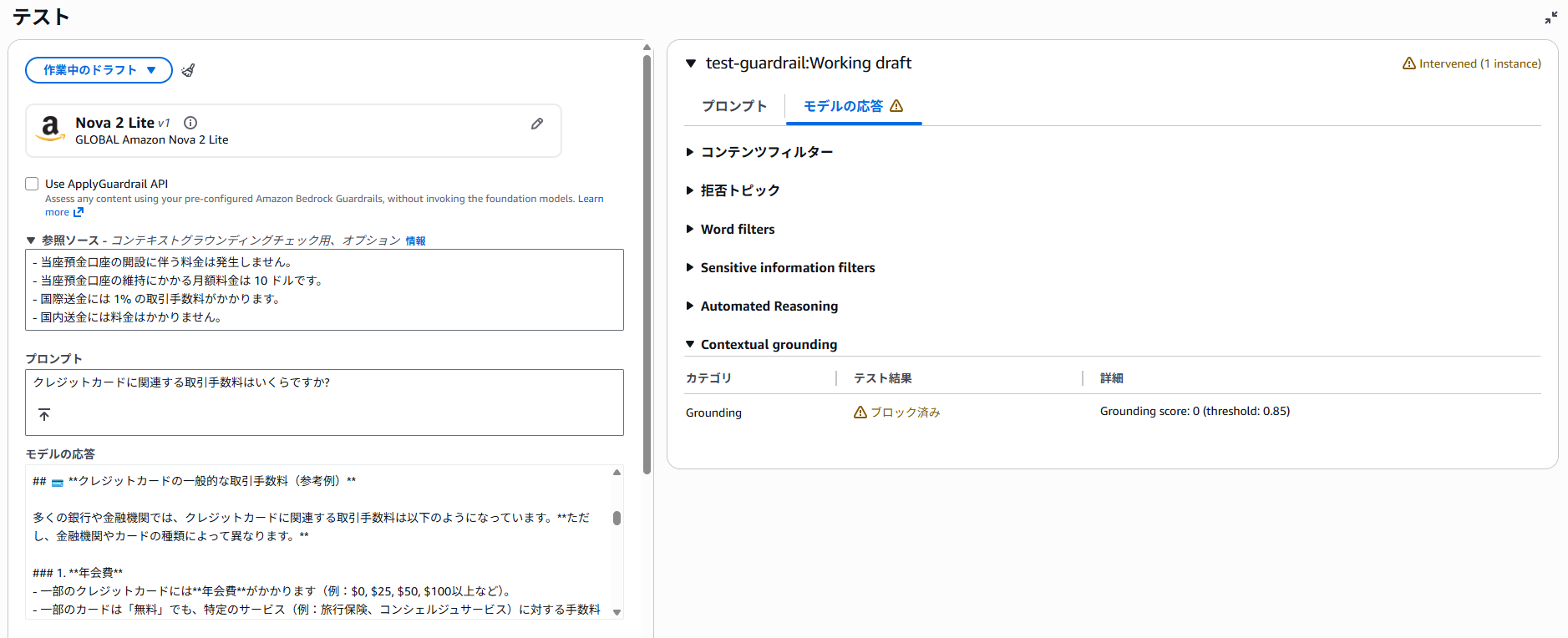Click the テスト結果 column header
The image size is (1568, 638).
tap(882, 378)
